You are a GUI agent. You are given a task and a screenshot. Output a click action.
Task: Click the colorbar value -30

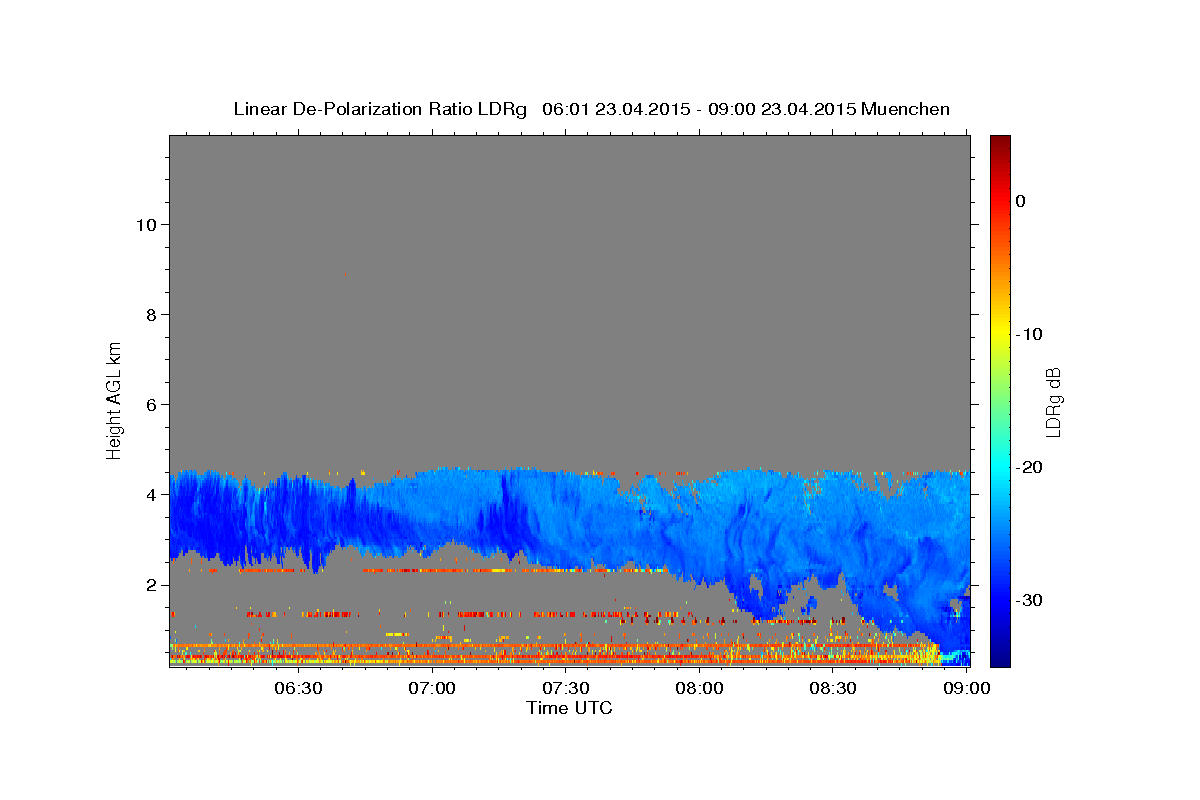tap(1029, 600)
